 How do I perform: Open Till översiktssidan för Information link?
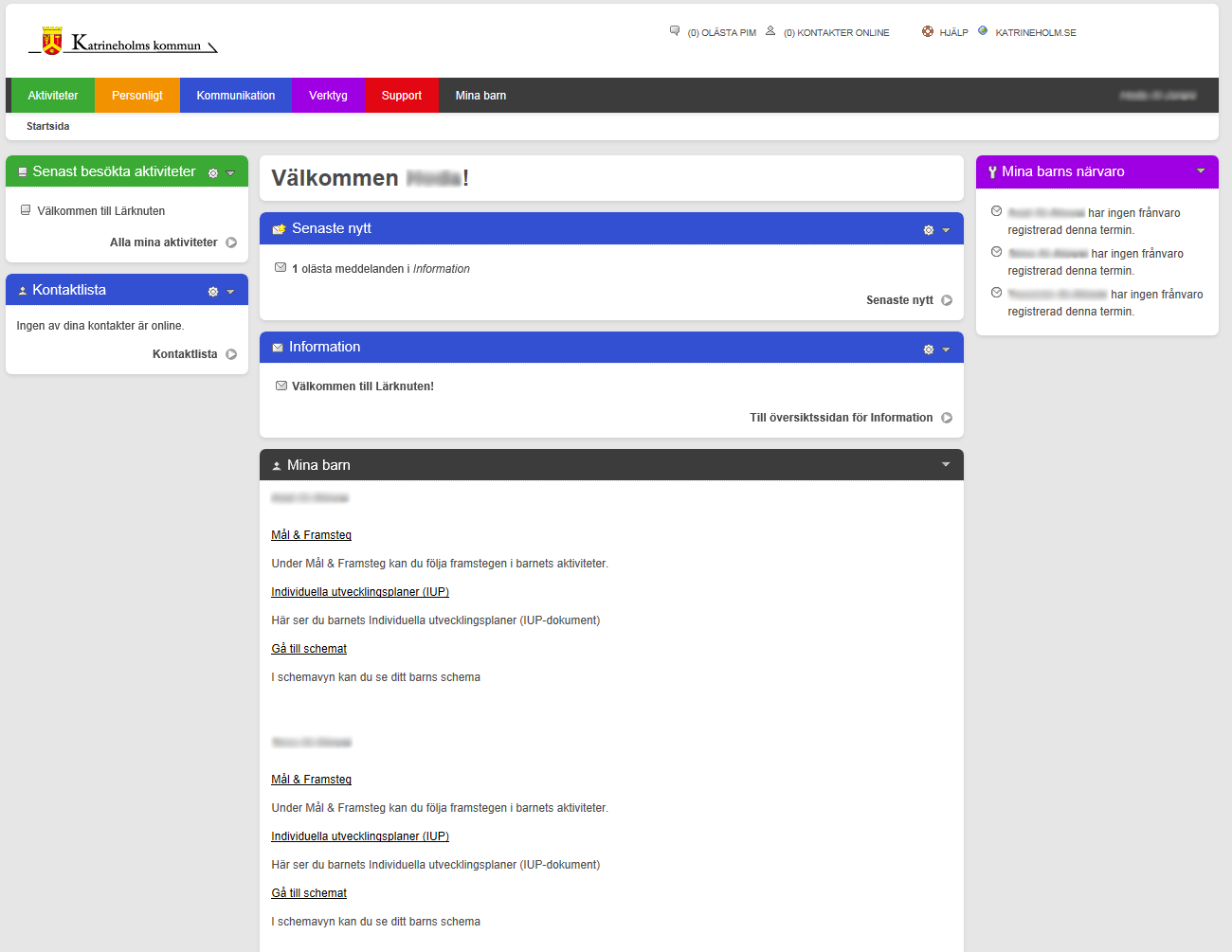coord(842,418)
